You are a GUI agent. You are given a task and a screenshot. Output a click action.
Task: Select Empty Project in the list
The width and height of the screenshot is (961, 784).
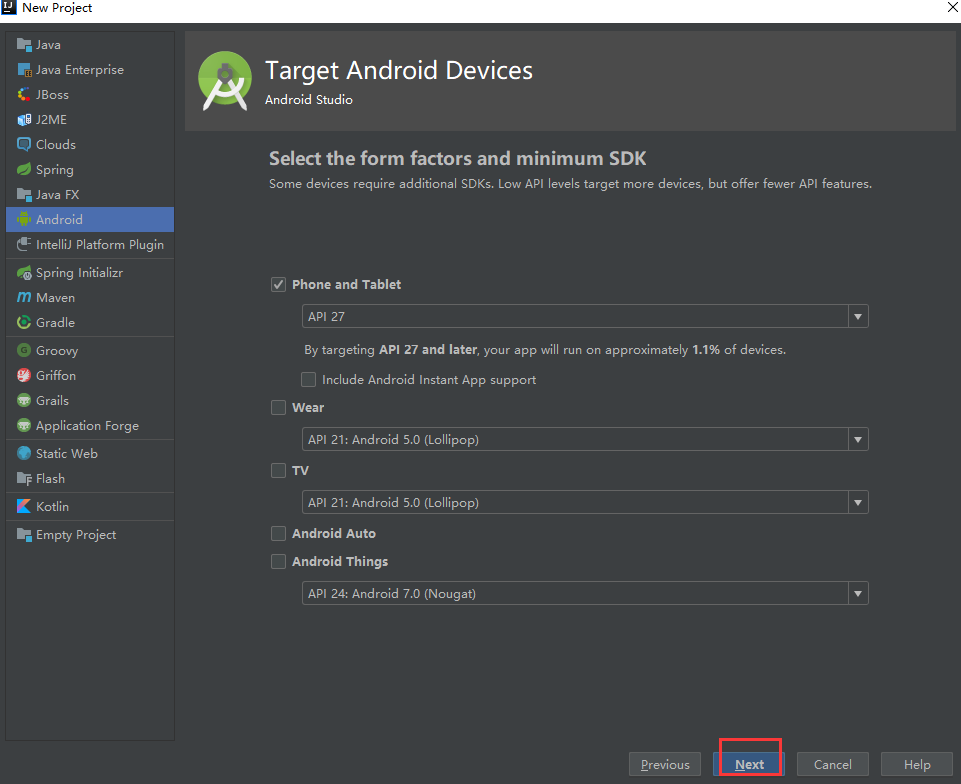coord(90,535)
